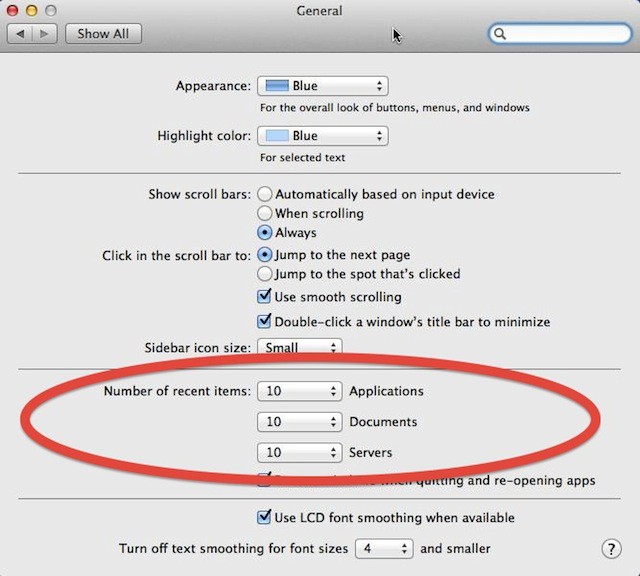
Task: Click the search magnifying glass icon
Action: pos(501,34)
